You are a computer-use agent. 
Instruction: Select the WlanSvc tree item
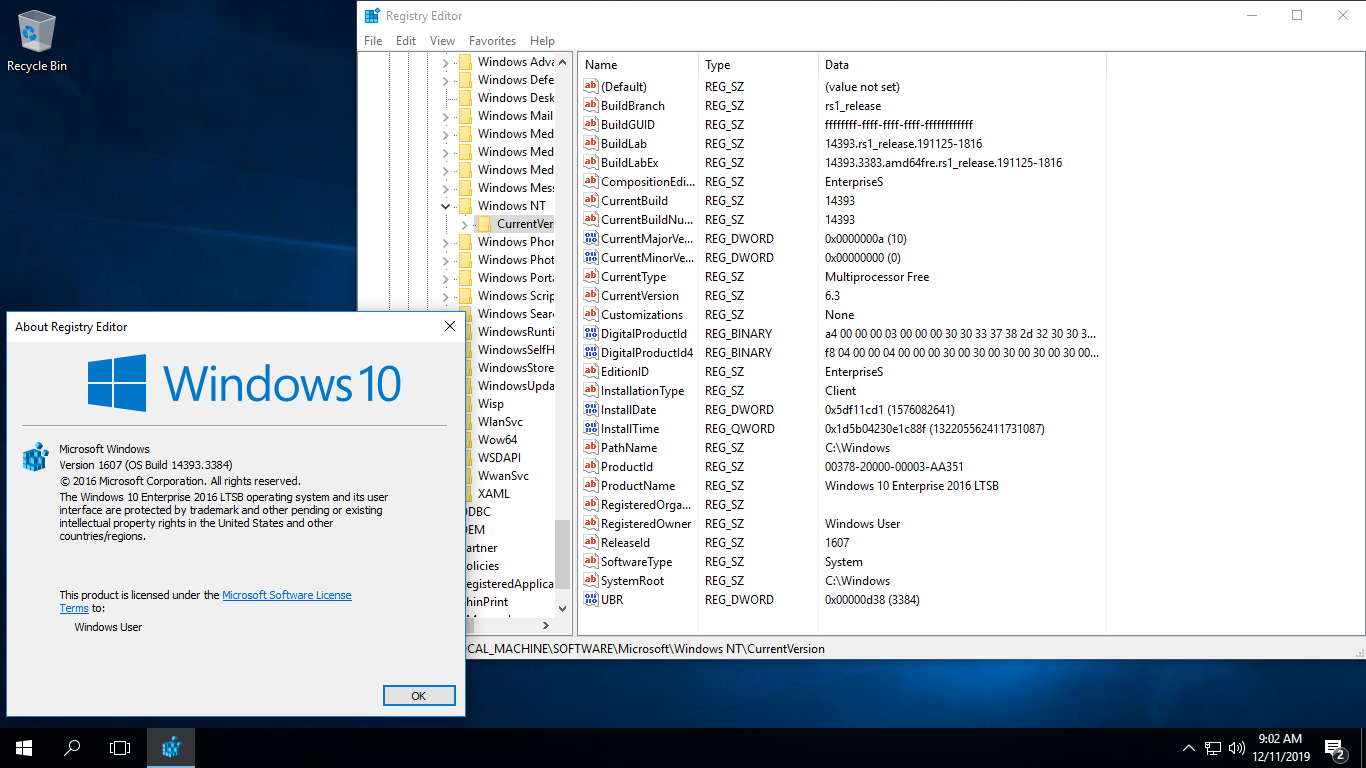point(500,422)
